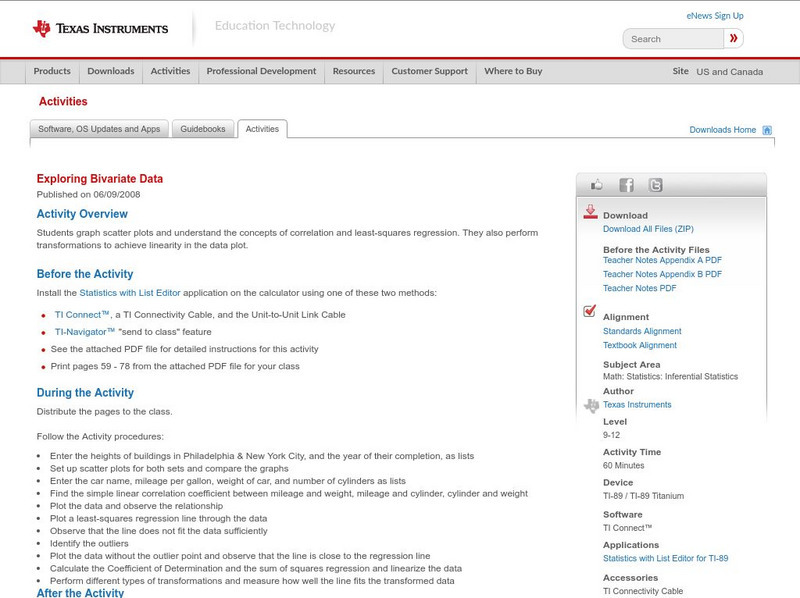This screenshot has height=598, width=800.
Task: Click the Exploring Bivariate Data title
Action: tap(99, 179)
